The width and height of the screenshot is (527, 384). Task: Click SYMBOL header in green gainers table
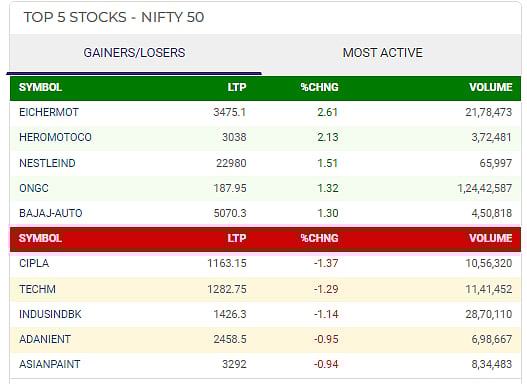point(40,87)
